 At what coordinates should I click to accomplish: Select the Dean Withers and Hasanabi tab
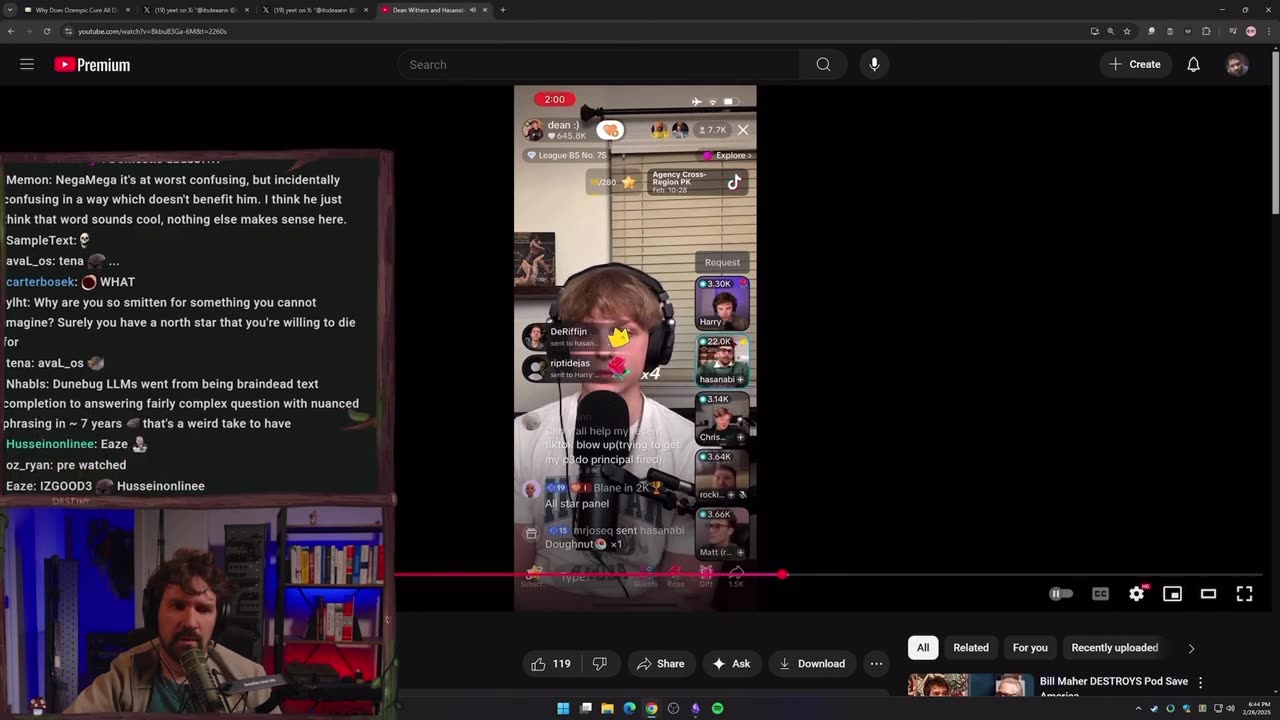[434, 10]
